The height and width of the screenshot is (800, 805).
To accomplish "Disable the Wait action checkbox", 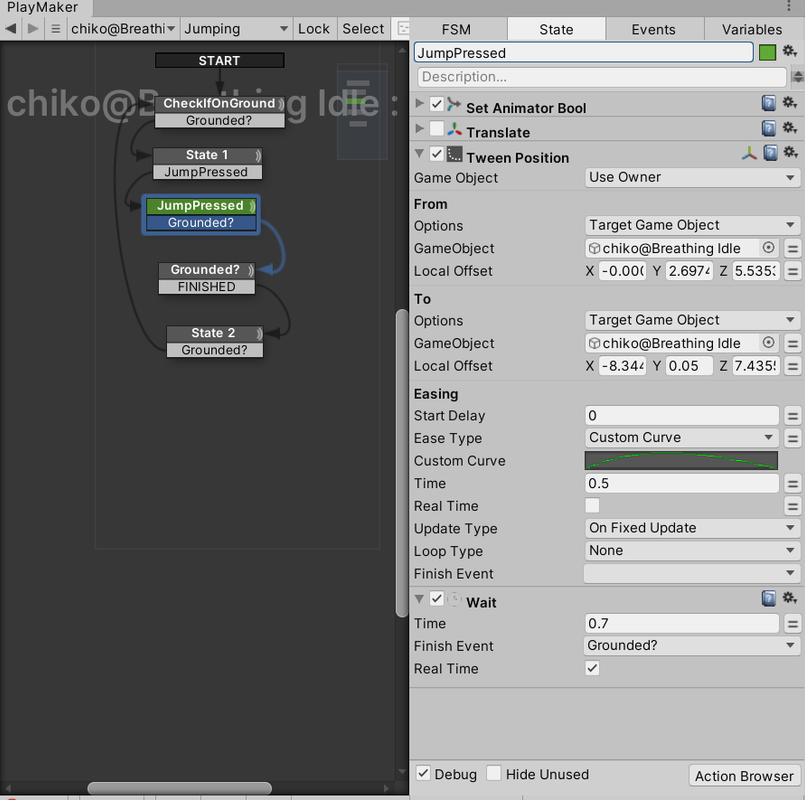I will click(436, 599).
